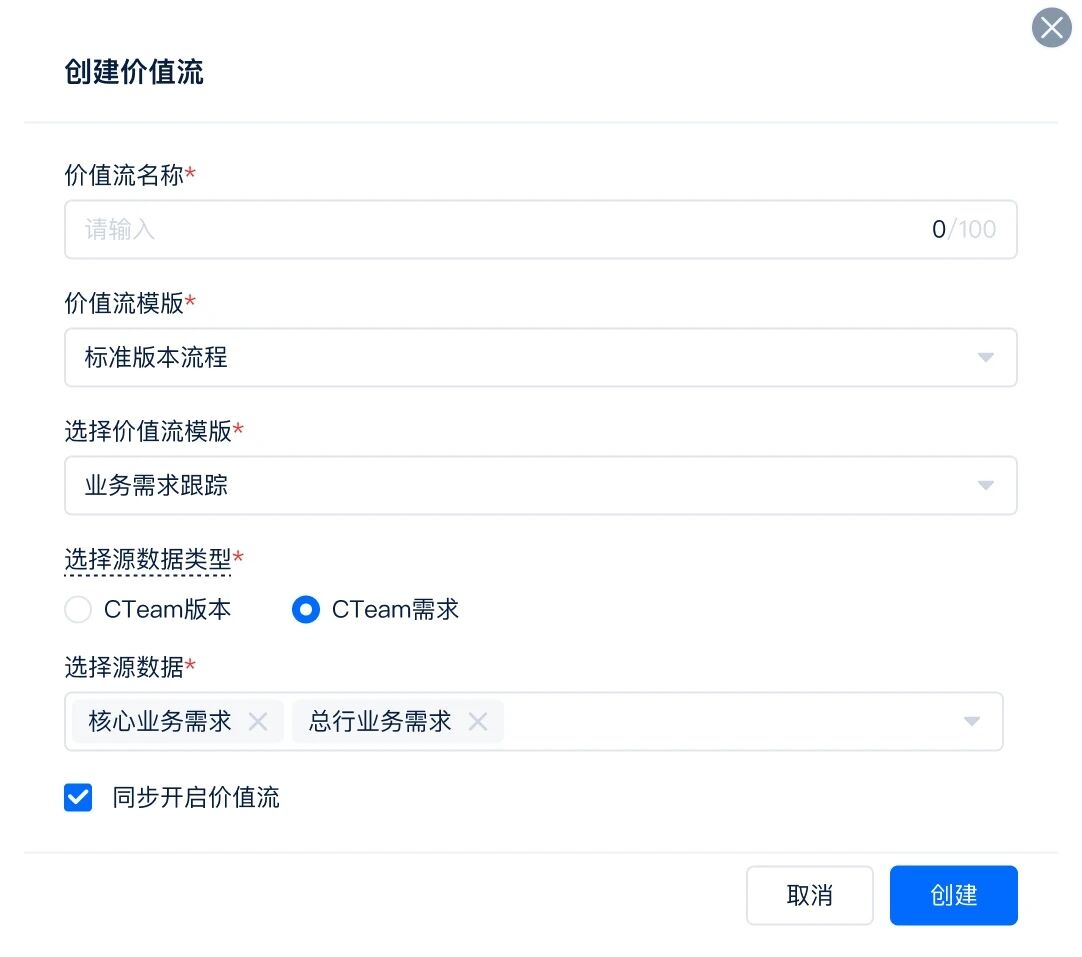Image resolution: width=1082 pixels, height=957 pixels.
Task: Click the arrow icon in 选择源数据 field
Action: (x=971, y=722)
